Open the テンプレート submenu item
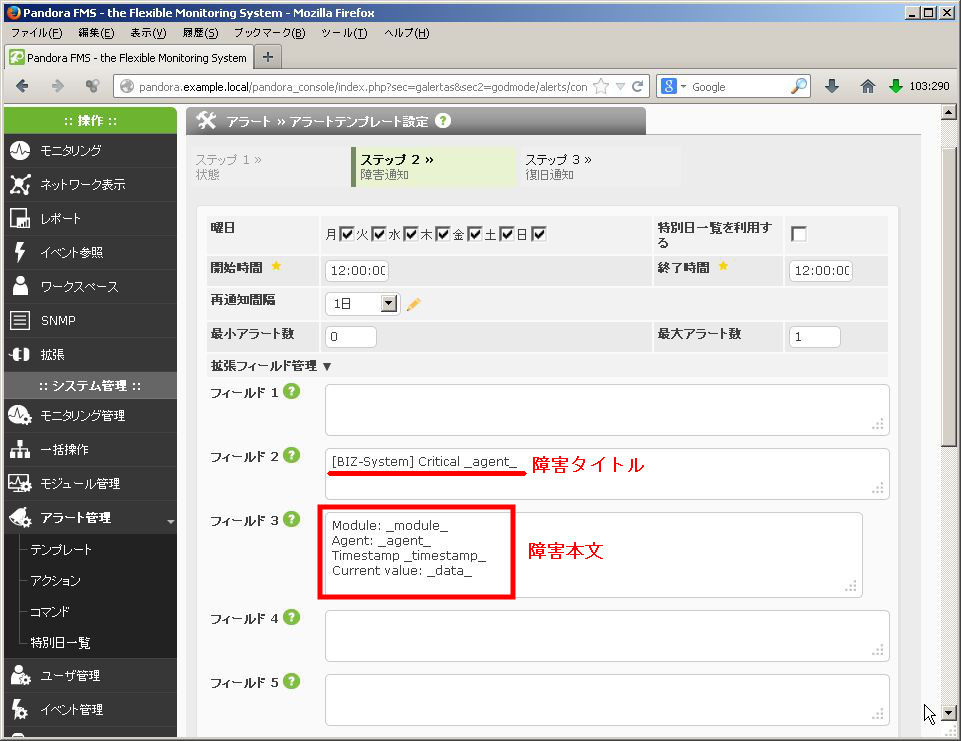This screenshot has height=741, width=961. pyautogui.click(x=61, y=550)
